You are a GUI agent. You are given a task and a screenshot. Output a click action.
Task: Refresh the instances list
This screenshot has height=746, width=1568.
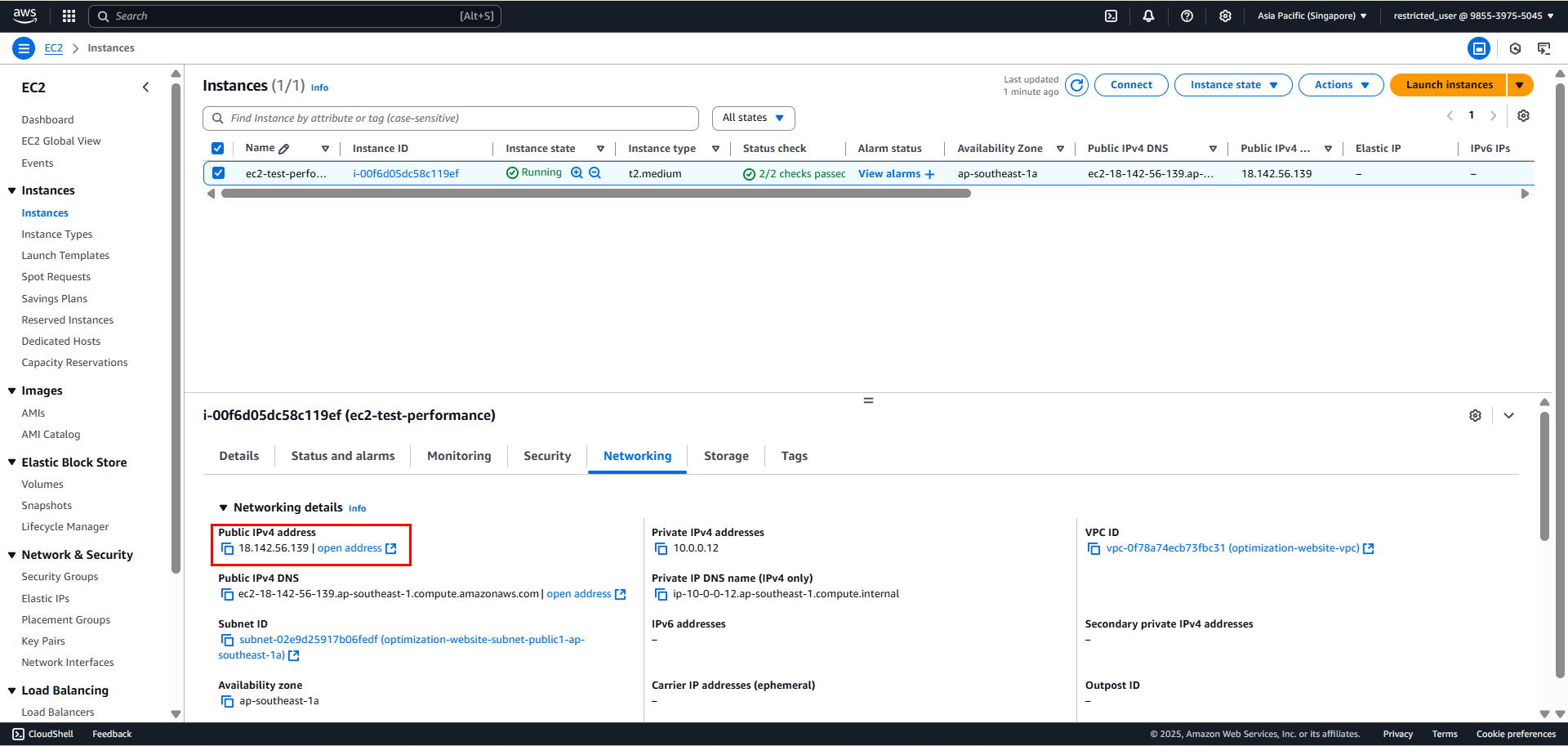tap(1076, 85)
